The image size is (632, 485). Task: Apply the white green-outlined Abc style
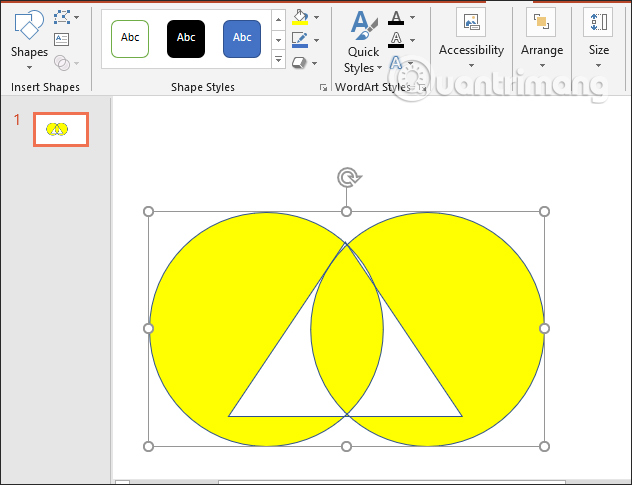click(x=130, y=39)
